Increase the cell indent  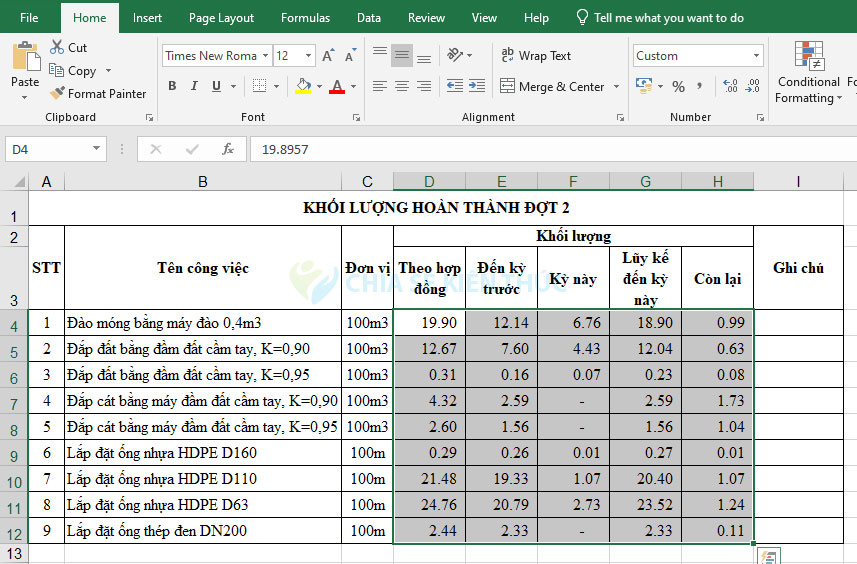pos(477,86)
